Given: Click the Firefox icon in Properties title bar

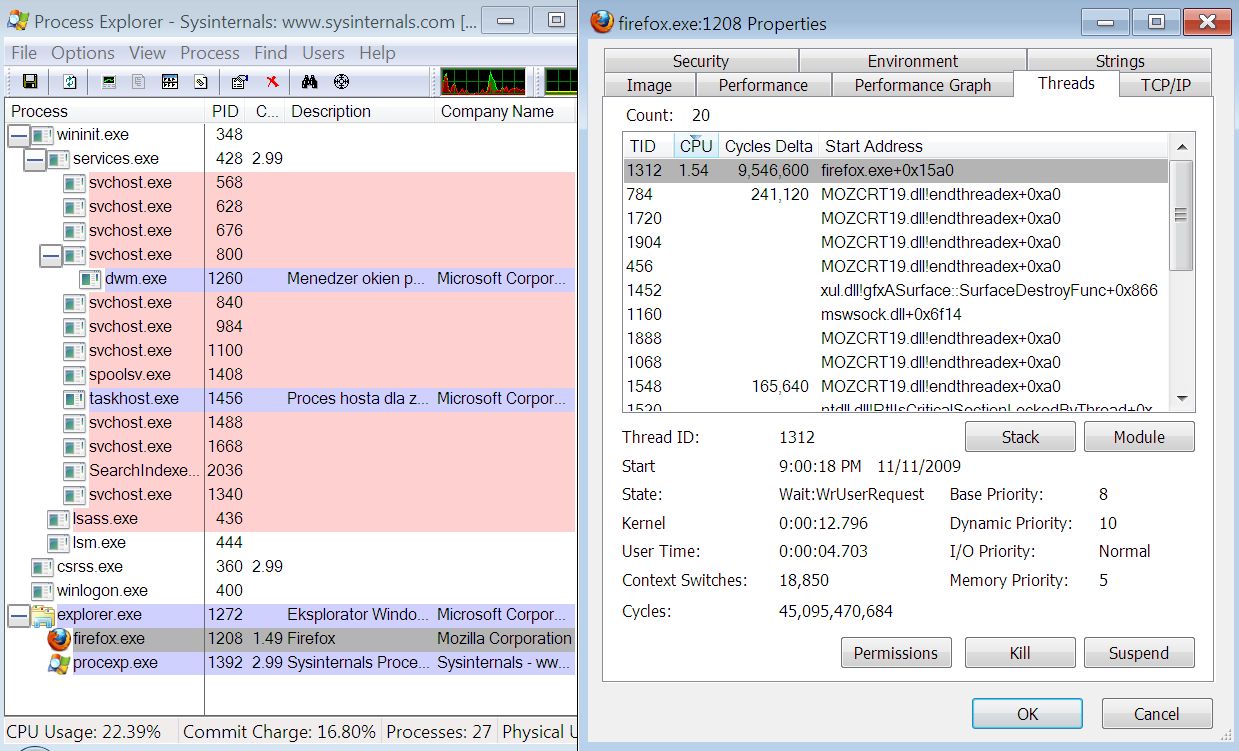Looking at the screenshot, I should click(x=602, y=22).
